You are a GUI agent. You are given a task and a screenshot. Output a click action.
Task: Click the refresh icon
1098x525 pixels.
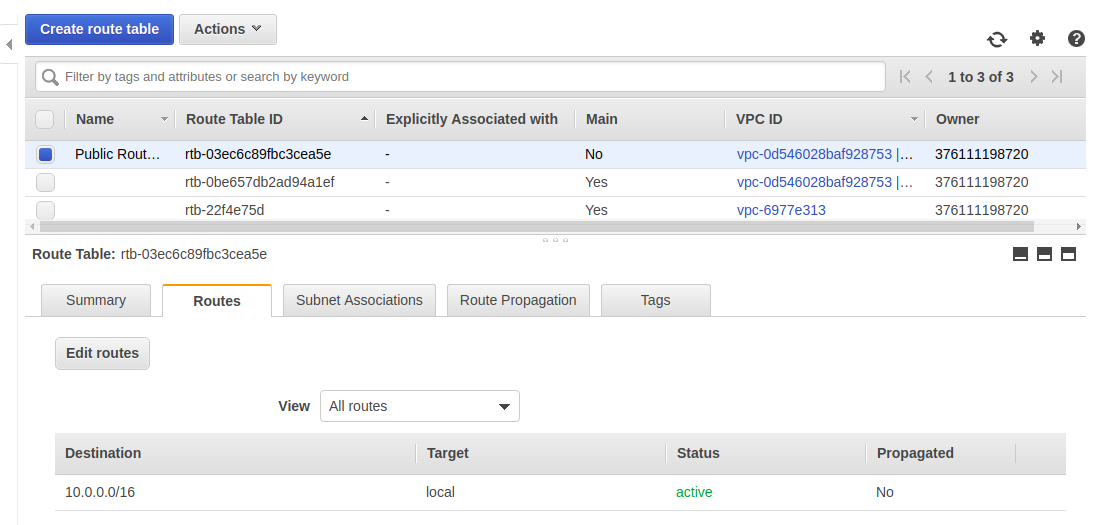(997, 39)
